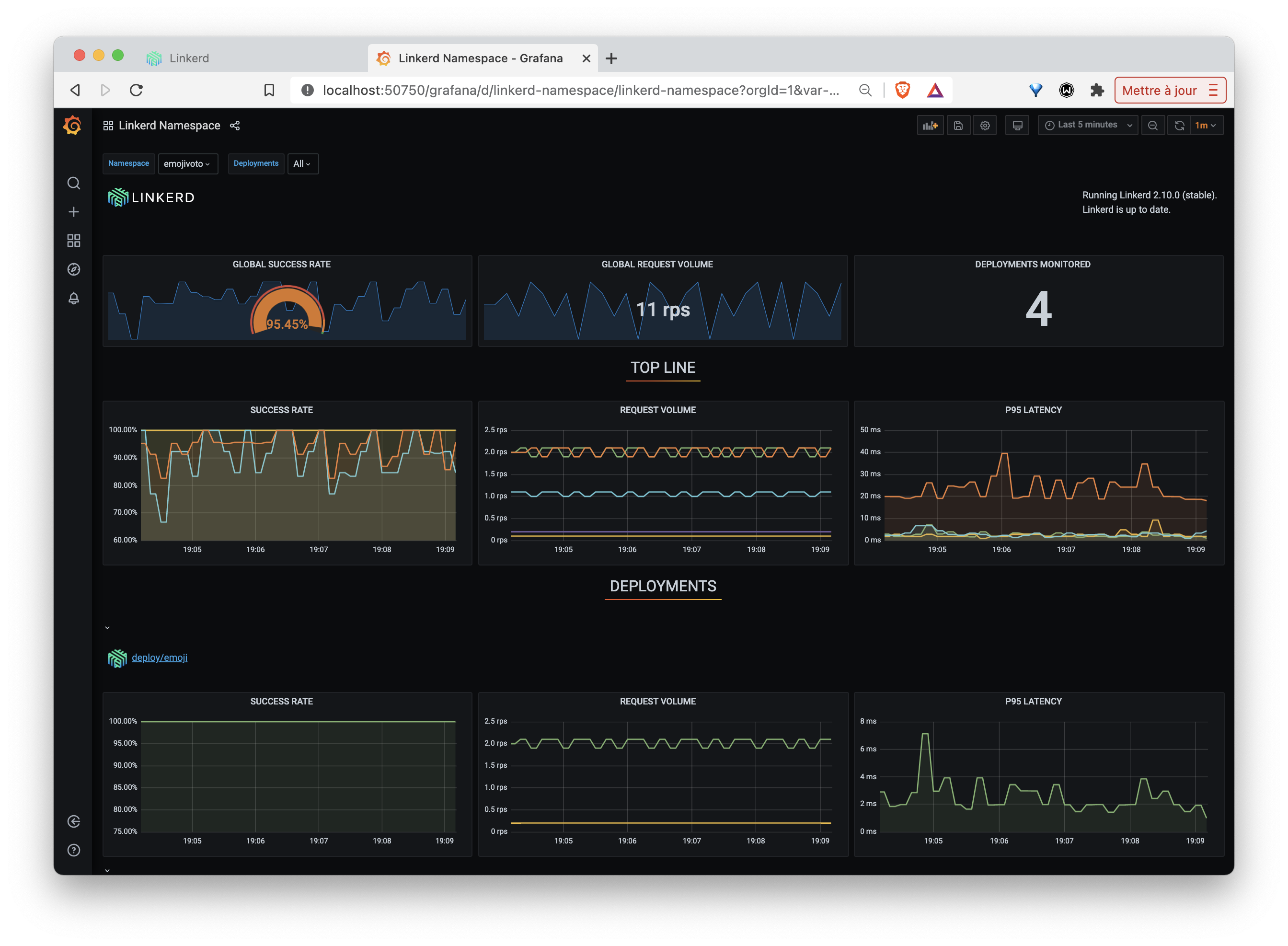1288x946 pixels.
Task: Share the Linkerd Namespace dashboard
Action: 235,126
